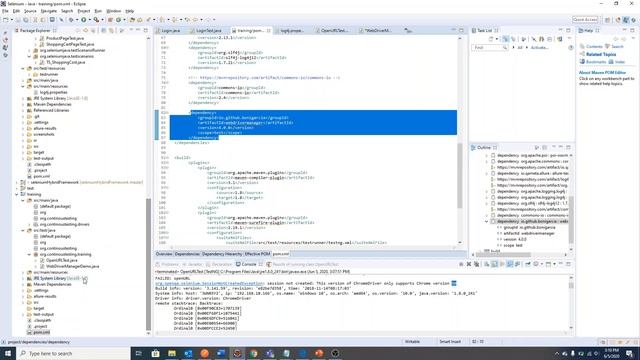Click in the Quick Access field
Image resolution: width=640 pixels, height=360 pixels.
point(585,20)
